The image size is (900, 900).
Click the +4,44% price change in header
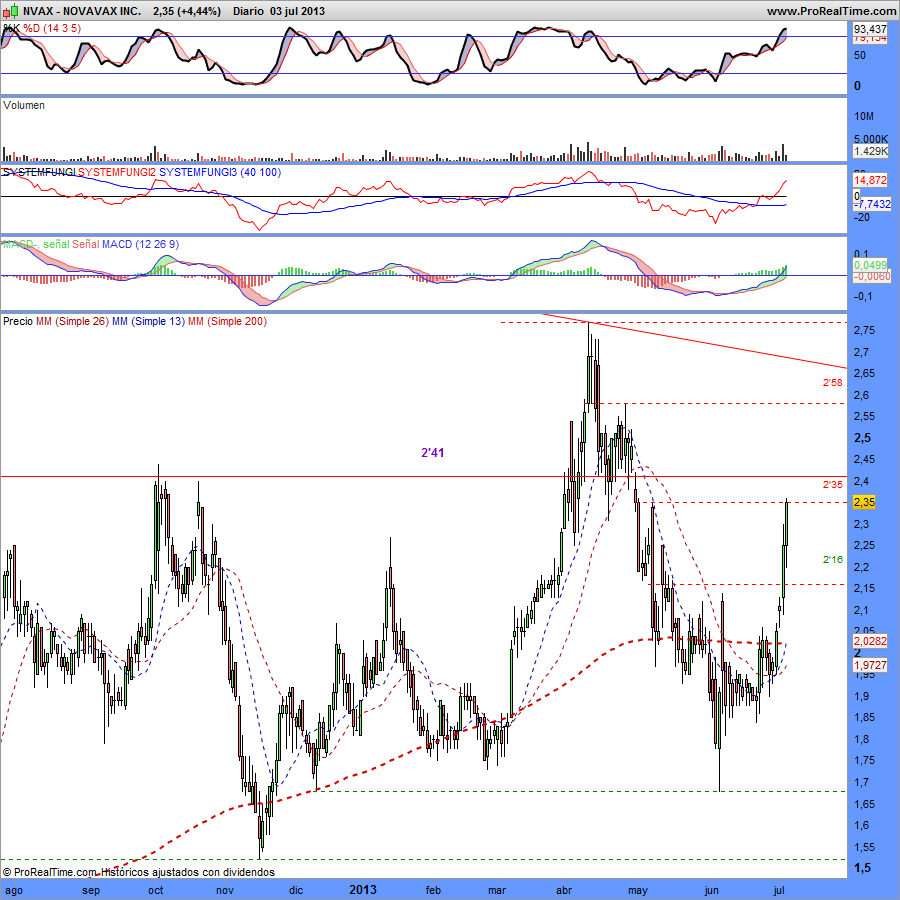tap(199, 11)
